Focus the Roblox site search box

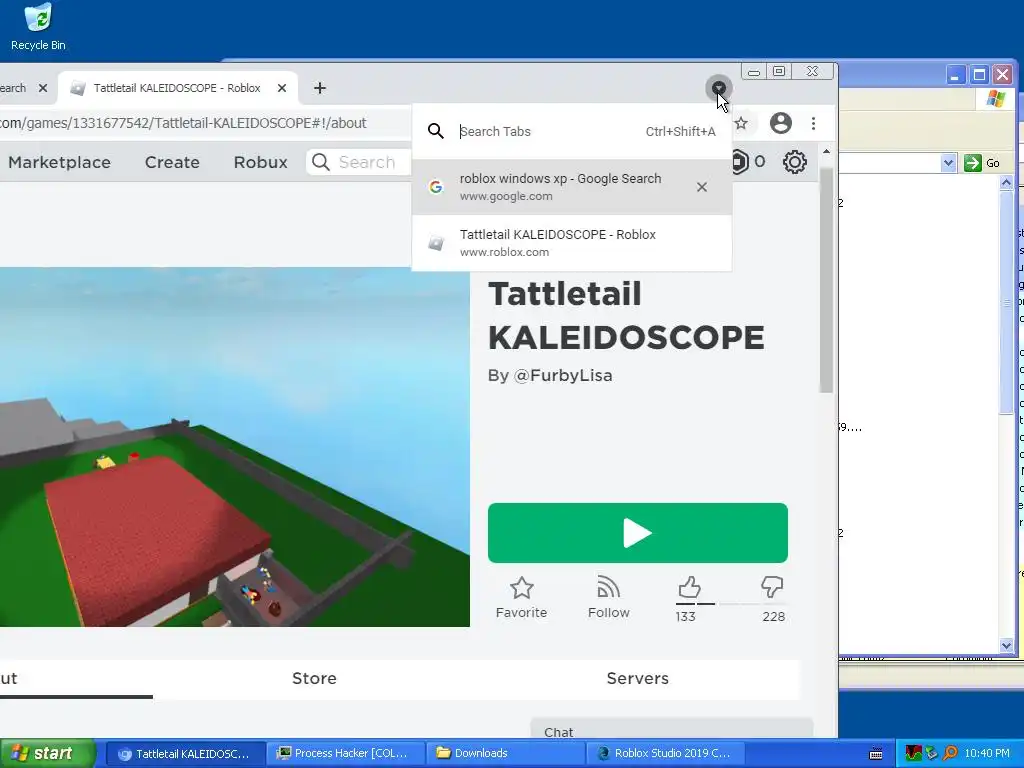[359, 162]
